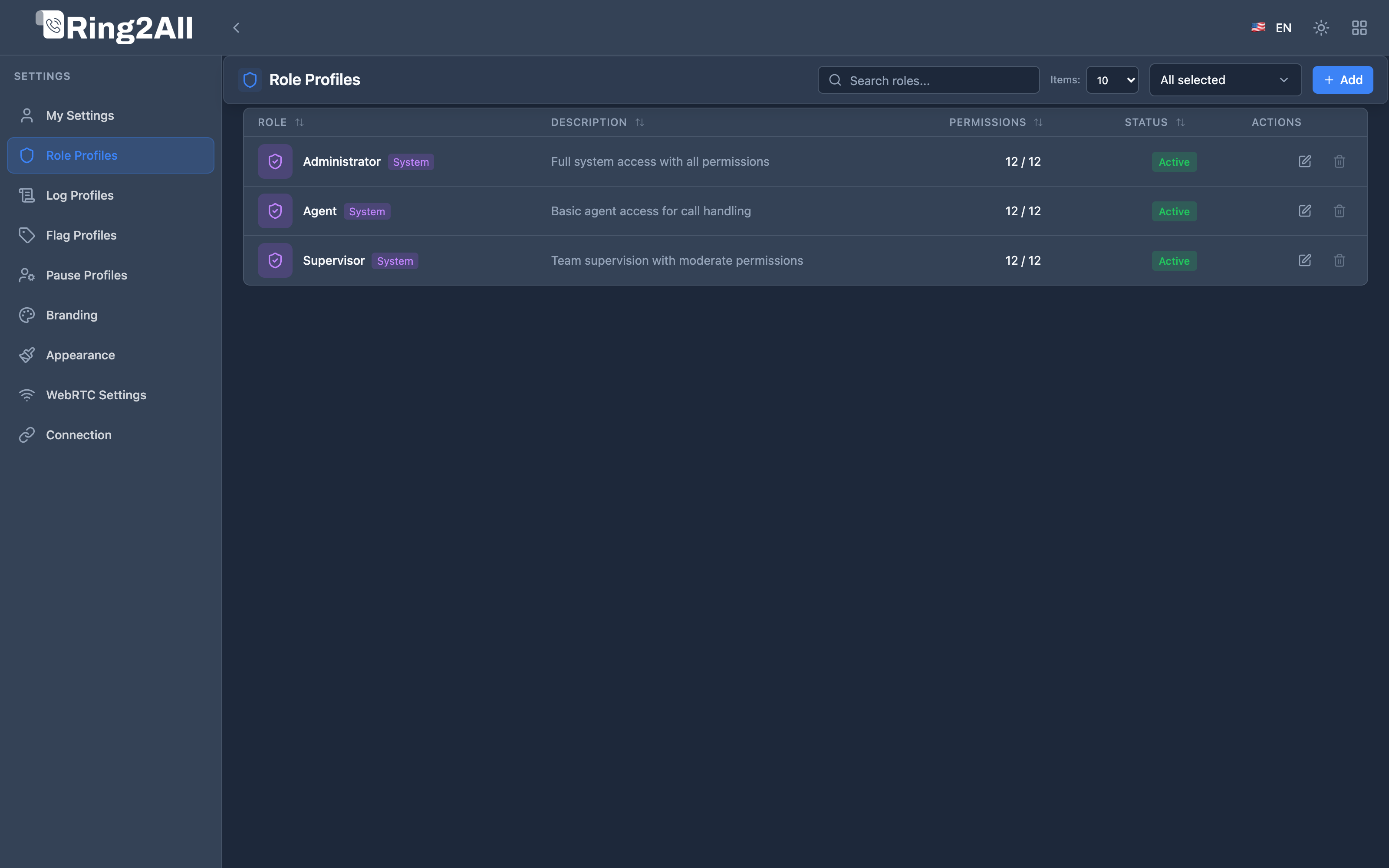This screenshot has height=868, width=1389.
Task: Open Branding settings
Action: [x=110, y=315]
